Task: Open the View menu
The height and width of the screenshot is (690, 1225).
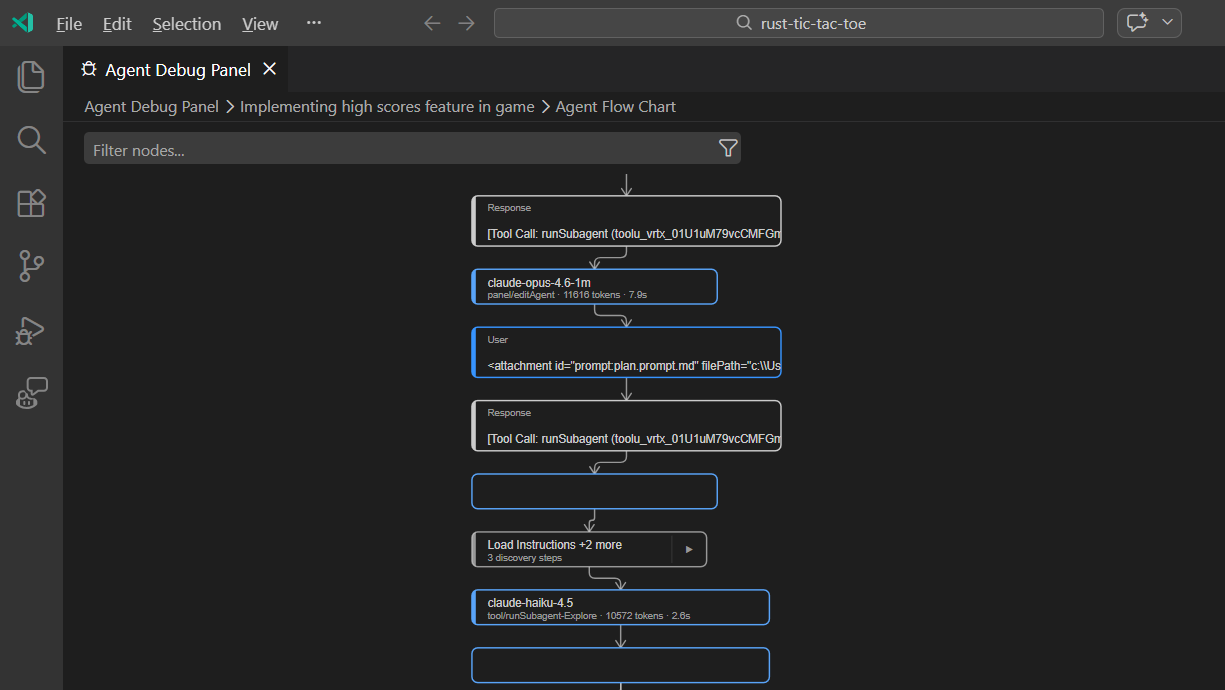Action: pyautogui.click(x=259, y=23)
